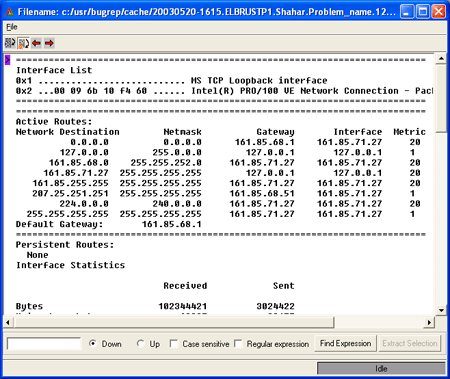The image size is (450, 379).
Task: Click 'None' under Persistent Routes
Action: point(38,255)
